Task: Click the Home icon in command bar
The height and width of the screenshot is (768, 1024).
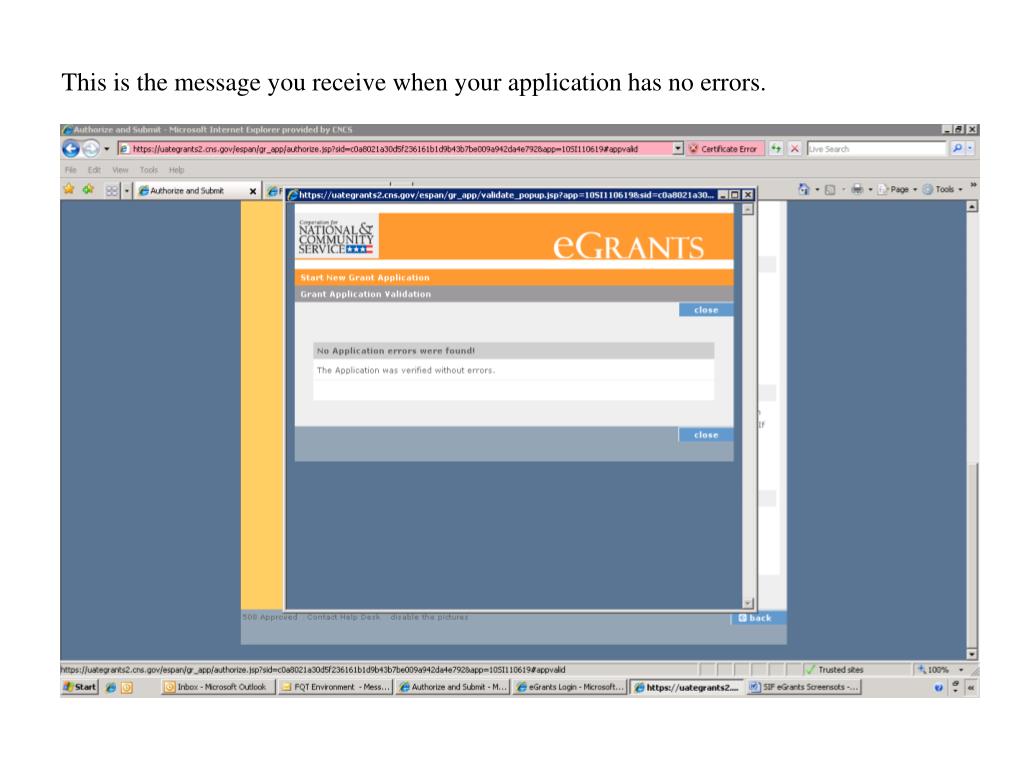Action: pyautogui.click(x=804, y=189)
